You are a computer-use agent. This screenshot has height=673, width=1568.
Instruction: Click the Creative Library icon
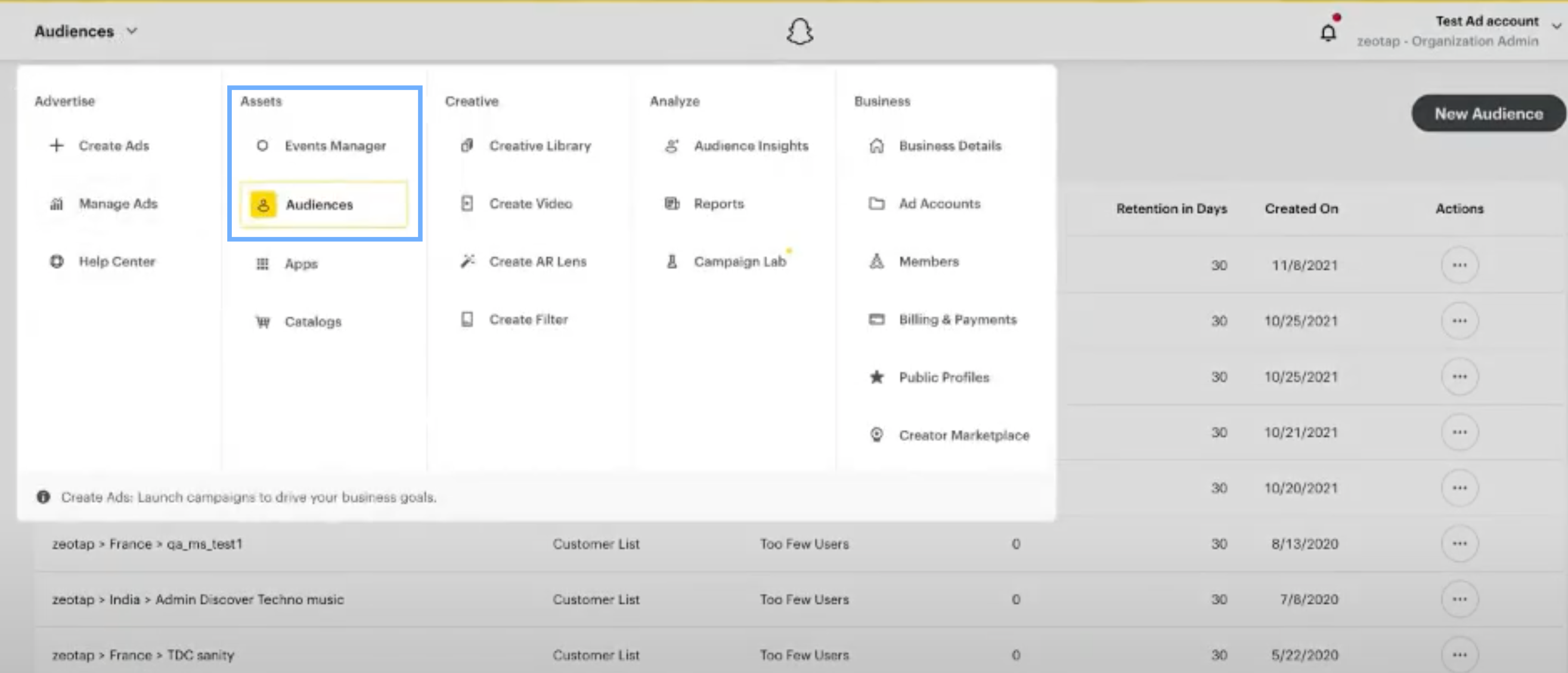(x=467, y=146)
